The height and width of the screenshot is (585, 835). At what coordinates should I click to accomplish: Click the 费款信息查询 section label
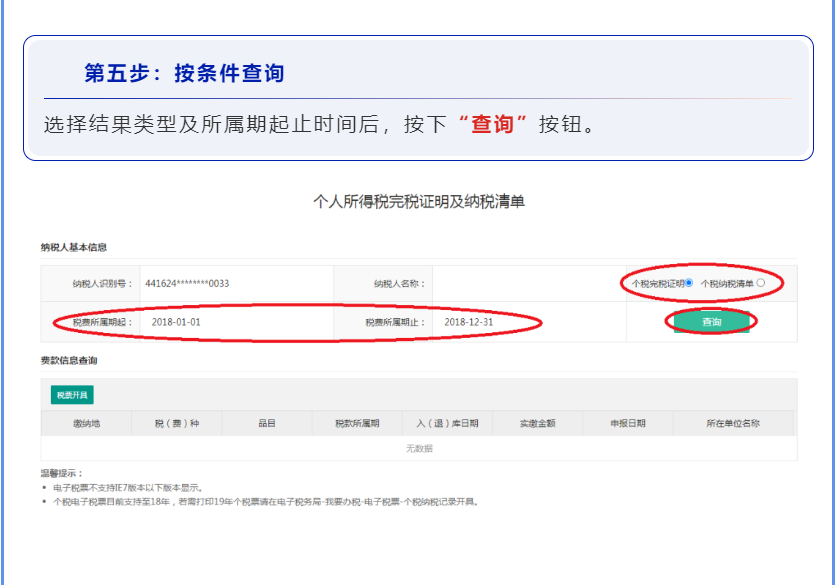click(x=68, y=360)
